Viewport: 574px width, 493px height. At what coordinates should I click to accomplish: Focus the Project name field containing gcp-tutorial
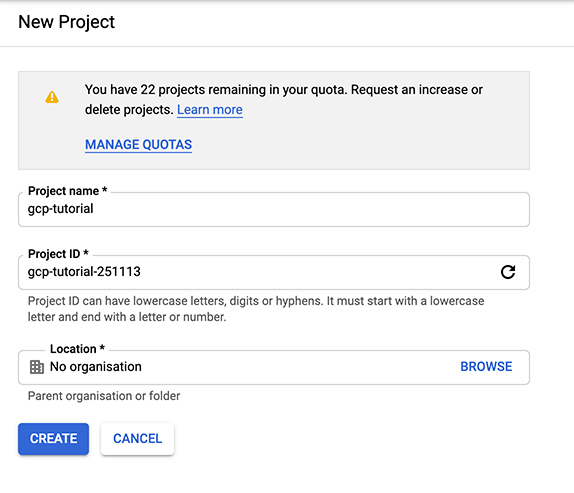pyautogui.click(x=274, y=209)
